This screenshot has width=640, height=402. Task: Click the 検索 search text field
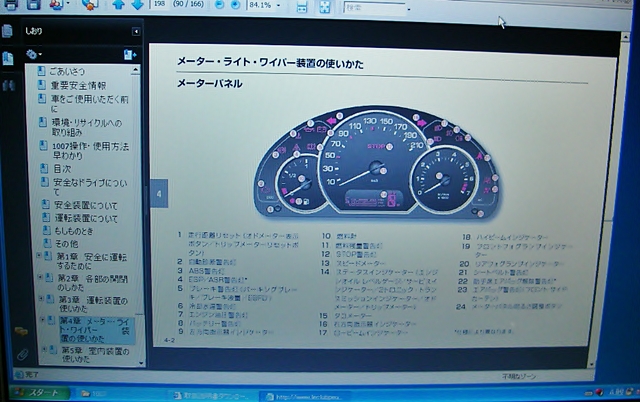pos(374,8)
